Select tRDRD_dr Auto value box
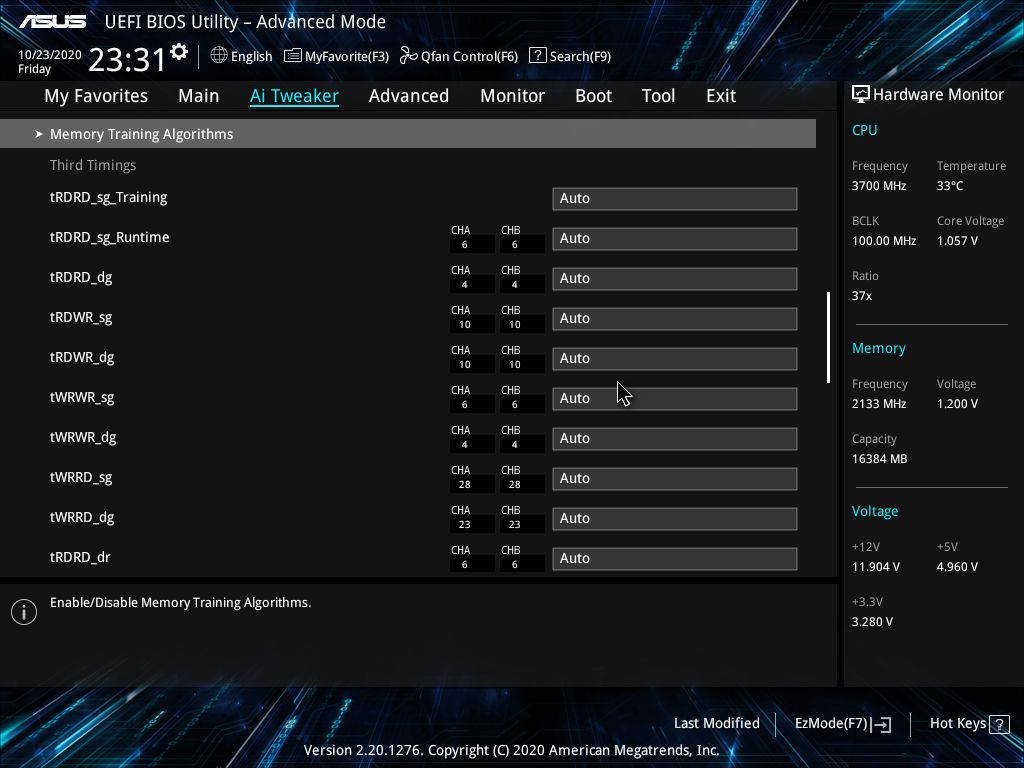Viewport: 1024px width, 768px height. 675,558
